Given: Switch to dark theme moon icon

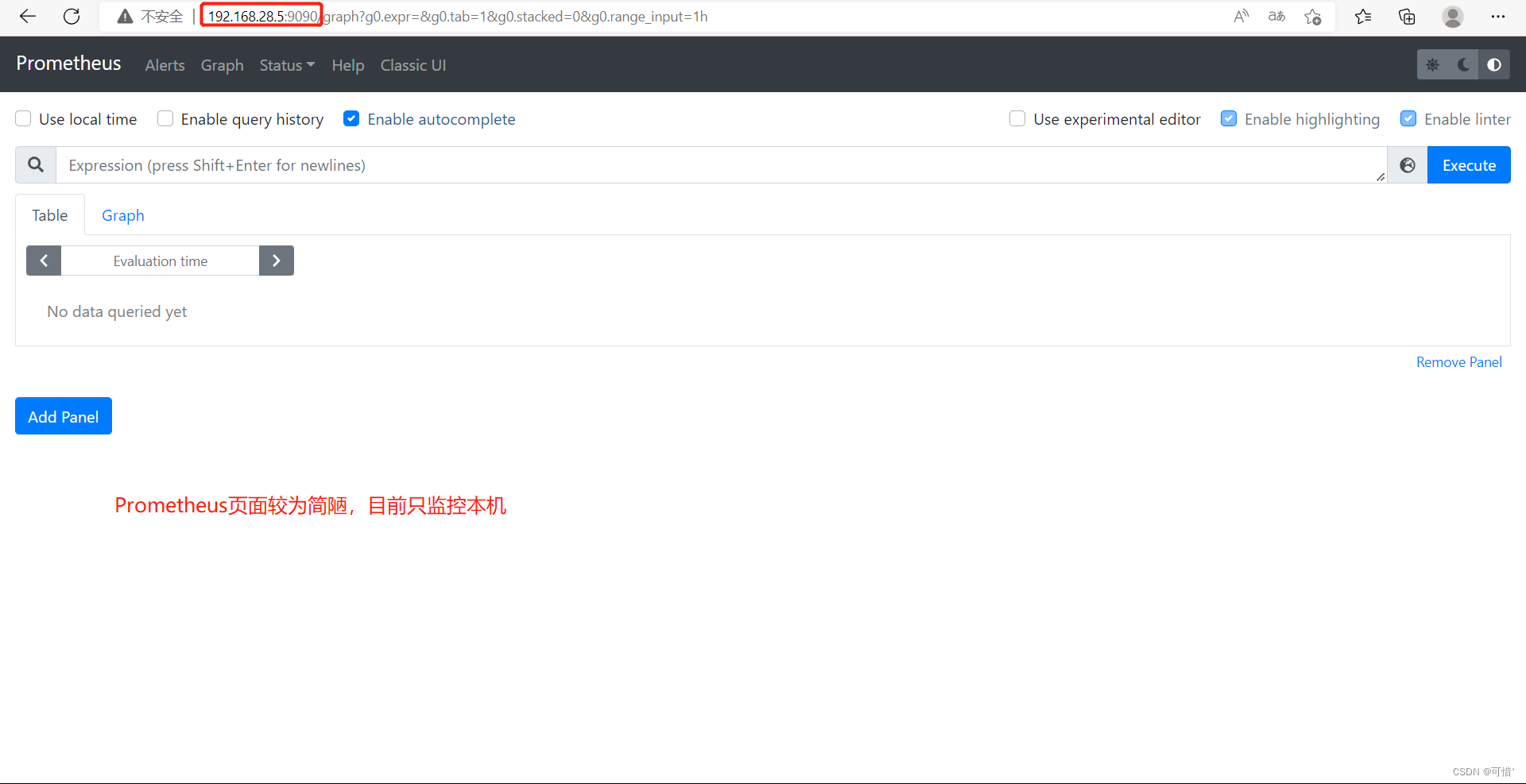Looking at the screenshot, I should [x=1463, y=65].
